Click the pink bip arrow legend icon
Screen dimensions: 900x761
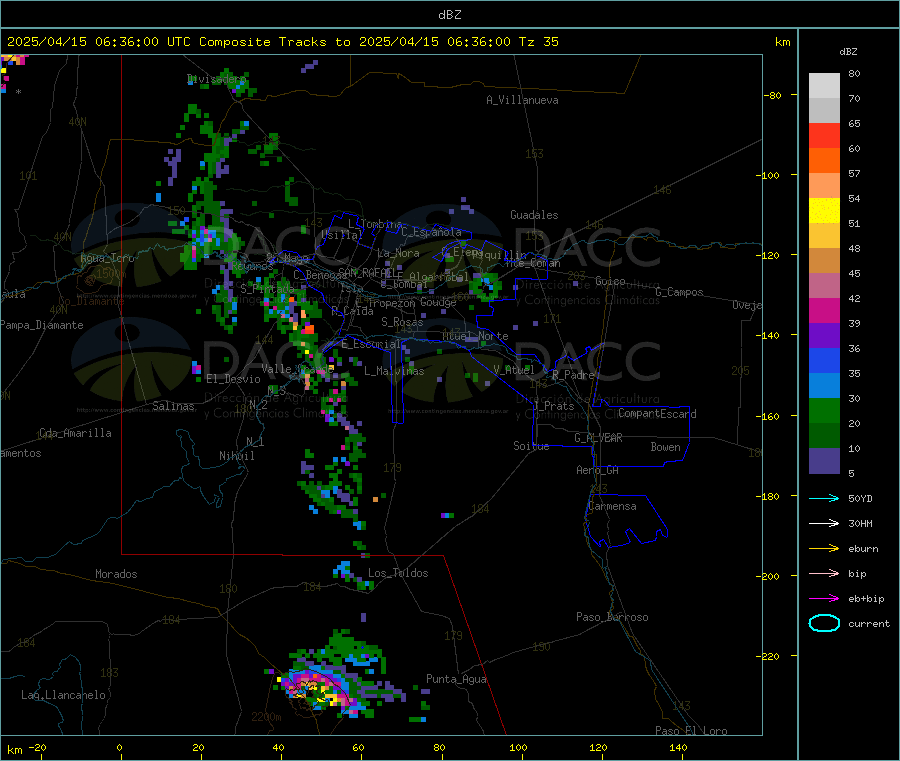point(824,573)
